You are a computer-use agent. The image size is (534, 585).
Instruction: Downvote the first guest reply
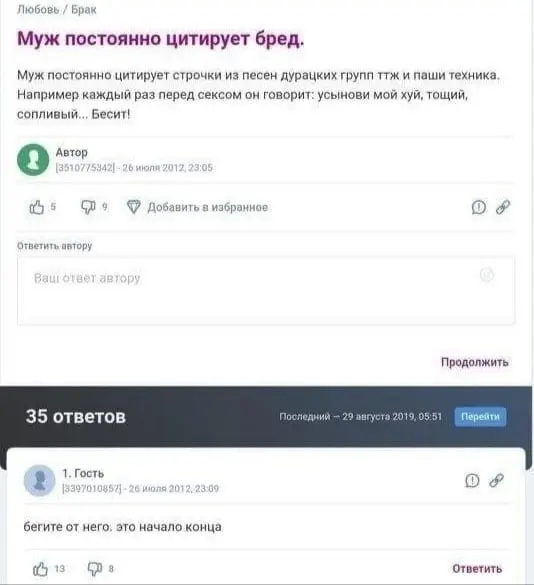(95, 569)
